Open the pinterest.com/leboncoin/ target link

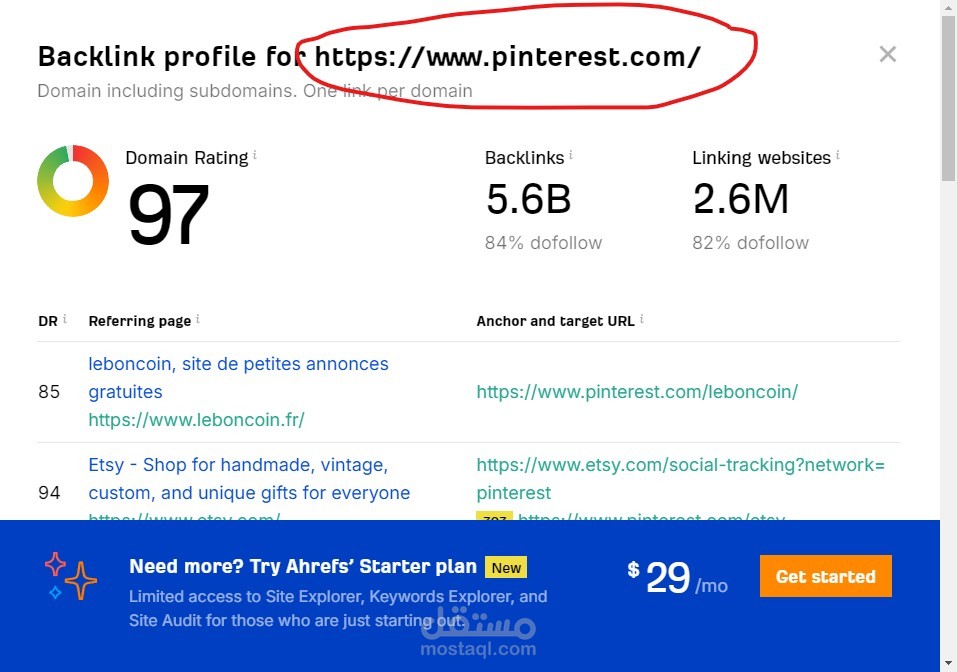637,392
